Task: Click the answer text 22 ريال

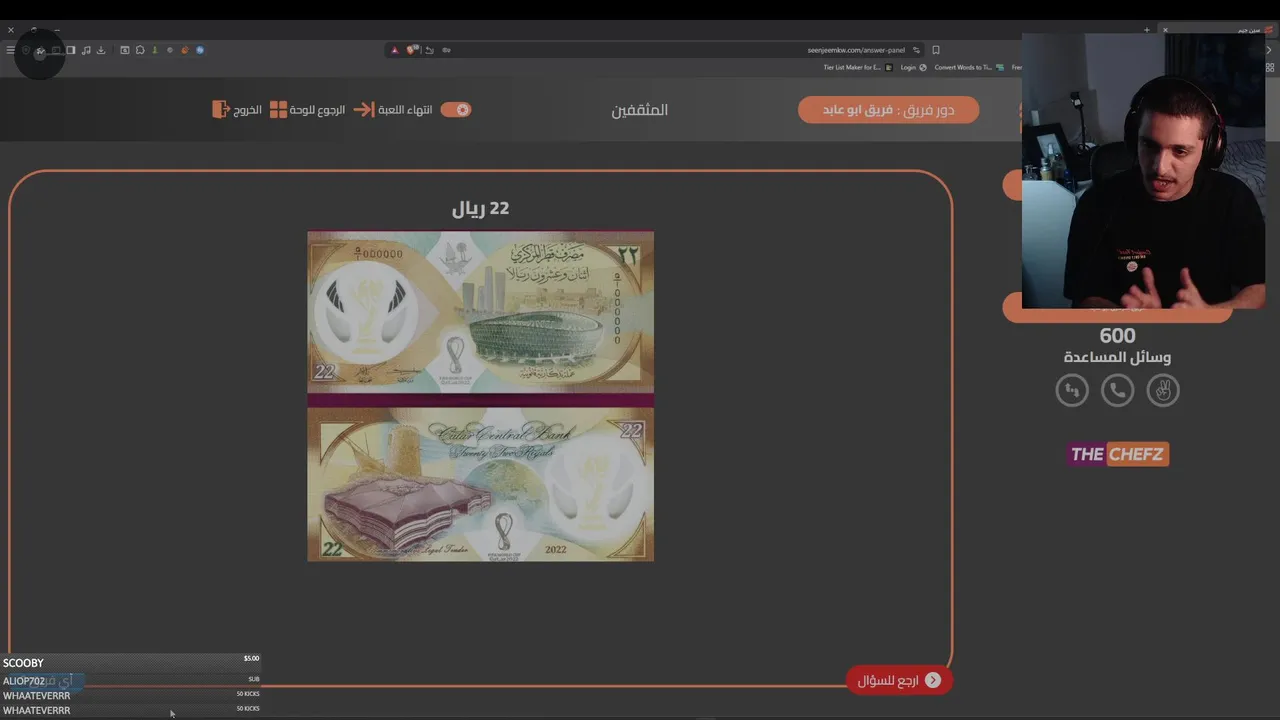Action: (x=481, y=208)
